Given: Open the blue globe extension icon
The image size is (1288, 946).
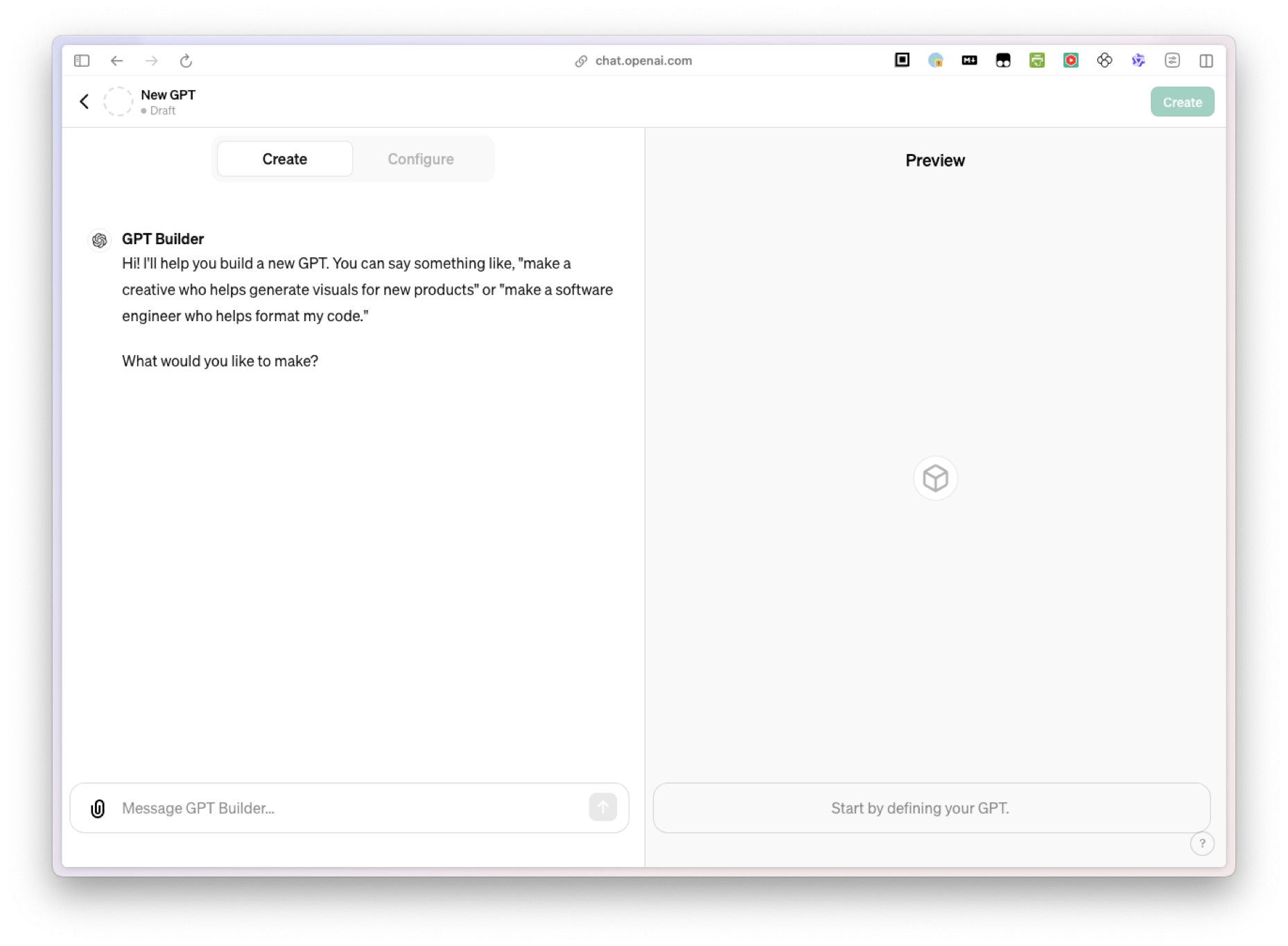Looking at the screenshot, I should 936,60.
